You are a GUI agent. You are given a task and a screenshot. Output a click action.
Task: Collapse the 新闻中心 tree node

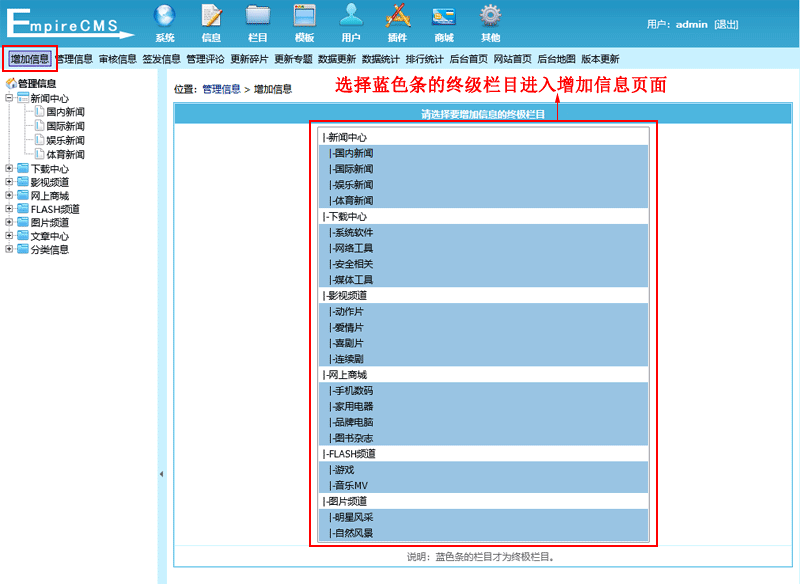9,98
